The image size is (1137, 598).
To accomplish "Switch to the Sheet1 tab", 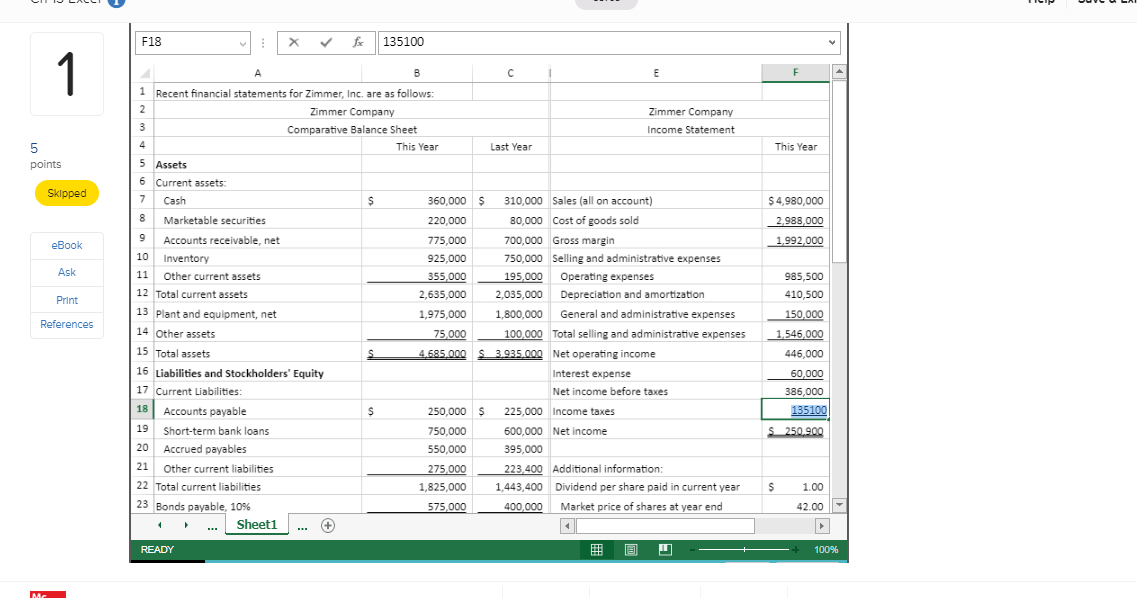I will point(256,524).
